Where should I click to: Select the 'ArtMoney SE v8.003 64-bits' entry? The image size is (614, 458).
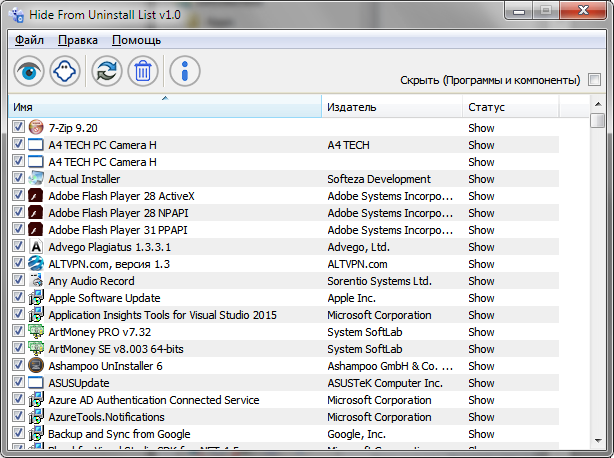116,349
